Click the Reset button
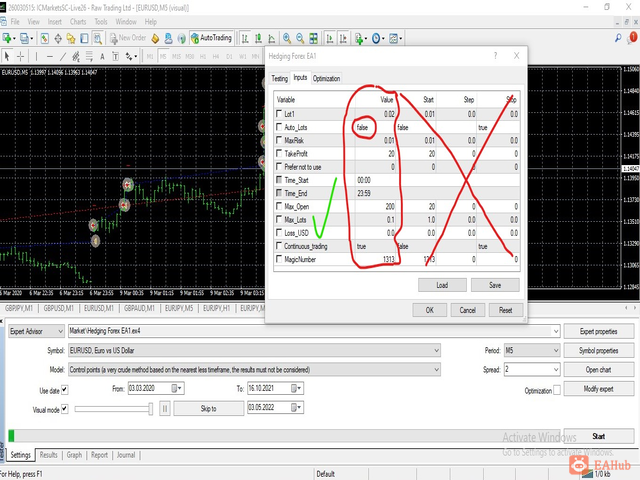Viewport: 640px width, 480px height. (505, 310)
